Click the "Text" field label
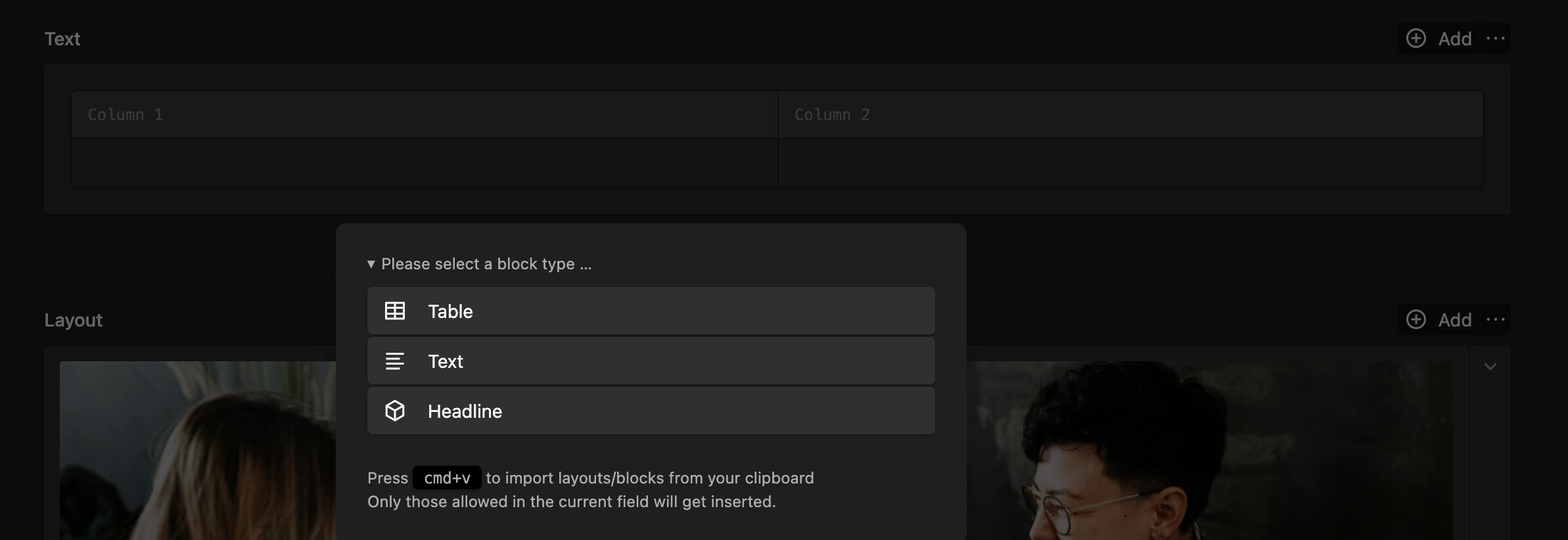Image resolution: width=1568 pixels, height=540 pixels. pos(62,39)
